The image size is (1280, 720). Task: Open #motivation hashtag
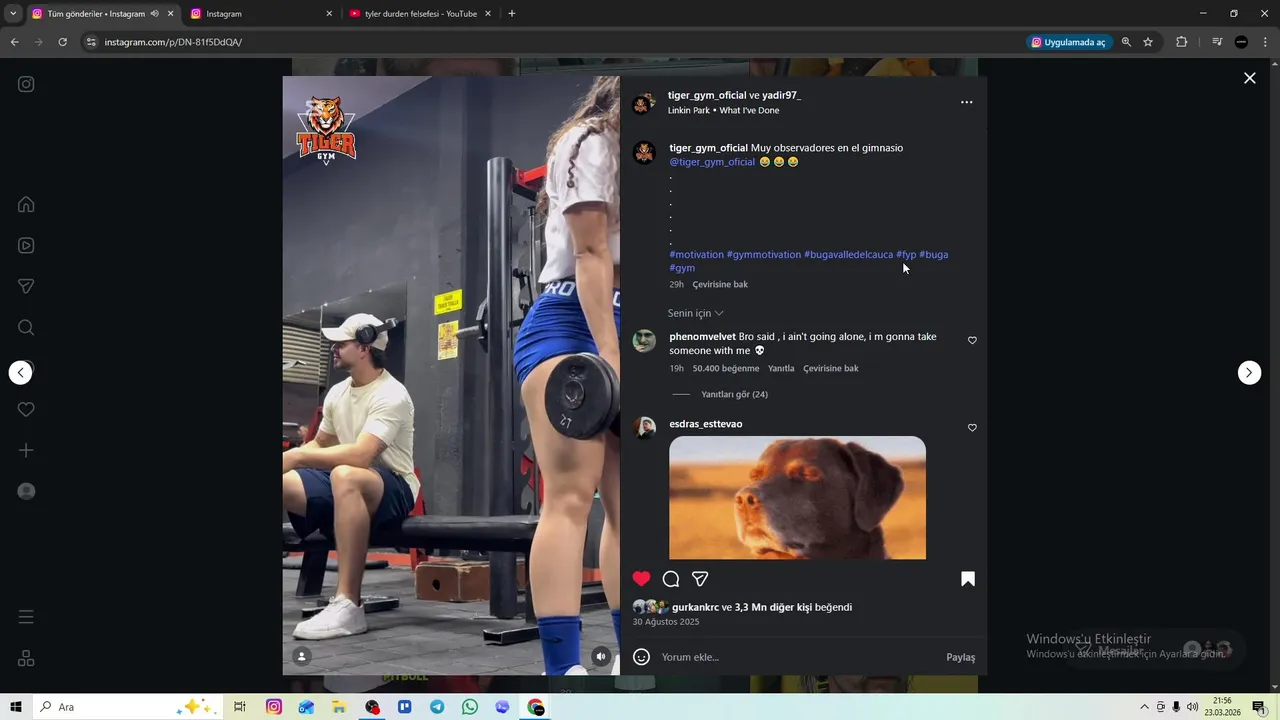pos(696,254)
